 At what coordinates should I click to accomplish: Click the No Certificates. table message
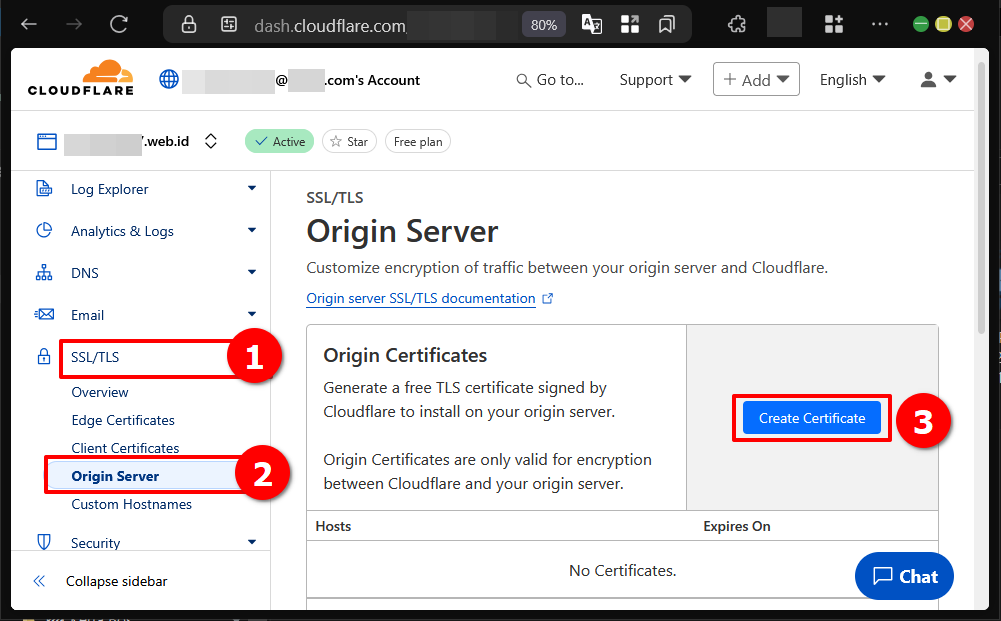pos(622,570)
